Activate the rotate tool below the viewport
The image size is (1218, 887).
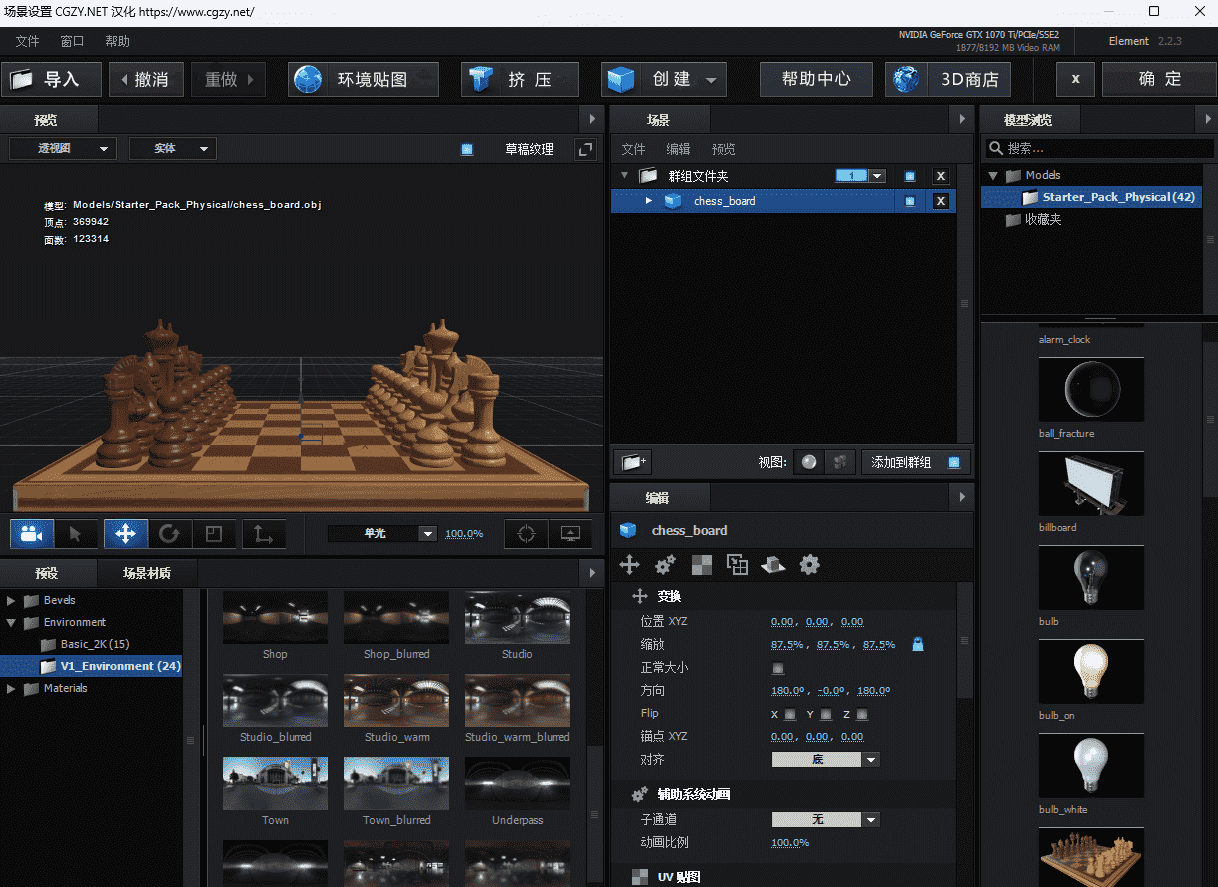pyautogui.click(x=170, y=533)
